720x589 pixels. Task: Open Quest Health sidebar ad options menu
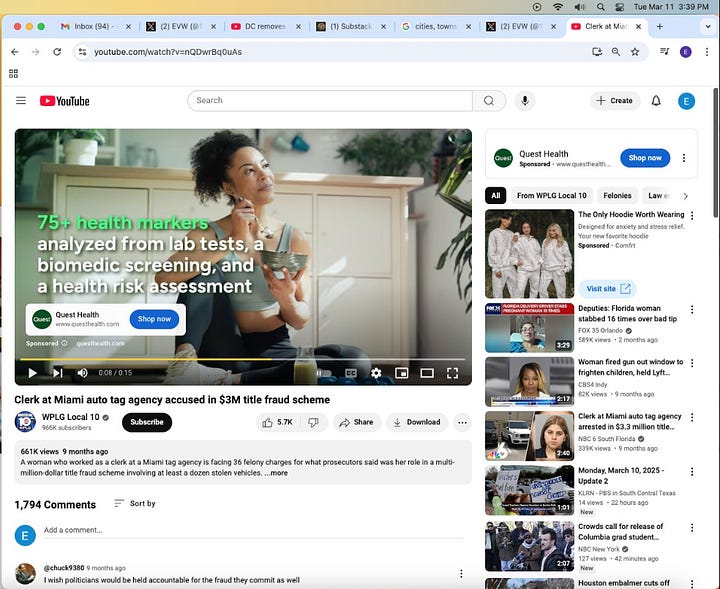pyautogui.click(x=684, y=158)
